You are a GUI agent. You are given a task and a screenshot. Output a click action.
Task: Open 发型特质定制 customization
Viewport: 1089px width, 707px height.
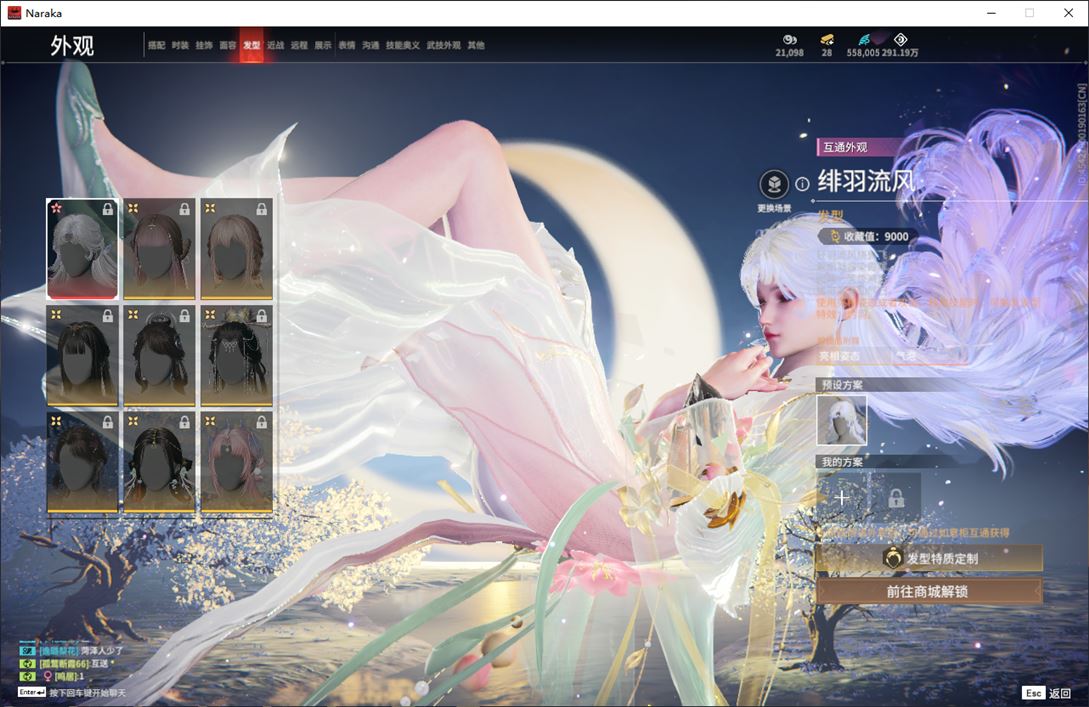pos(929,558)
